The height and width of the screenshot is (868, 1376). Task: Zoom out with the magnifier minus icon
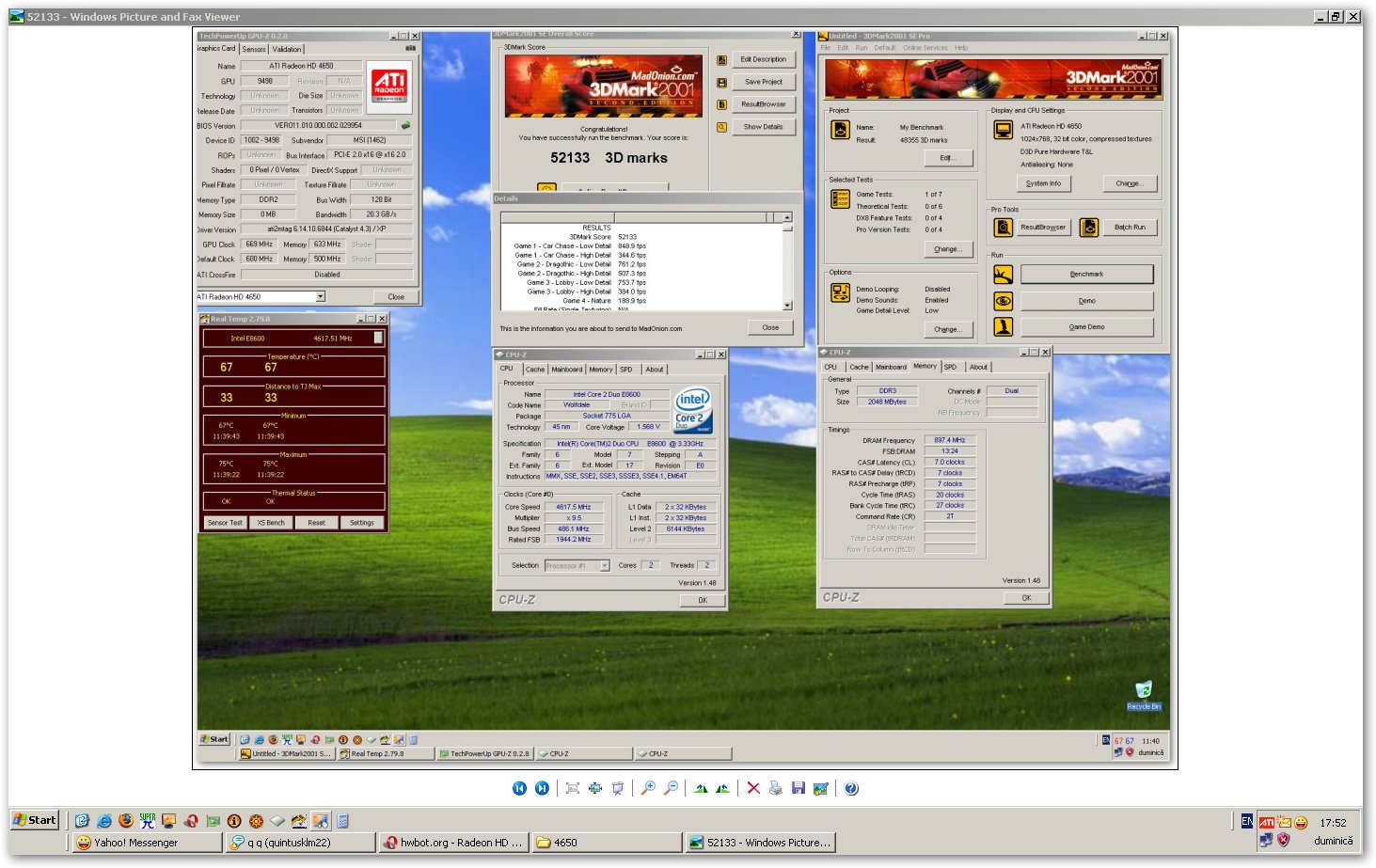[x=671, y=788]
